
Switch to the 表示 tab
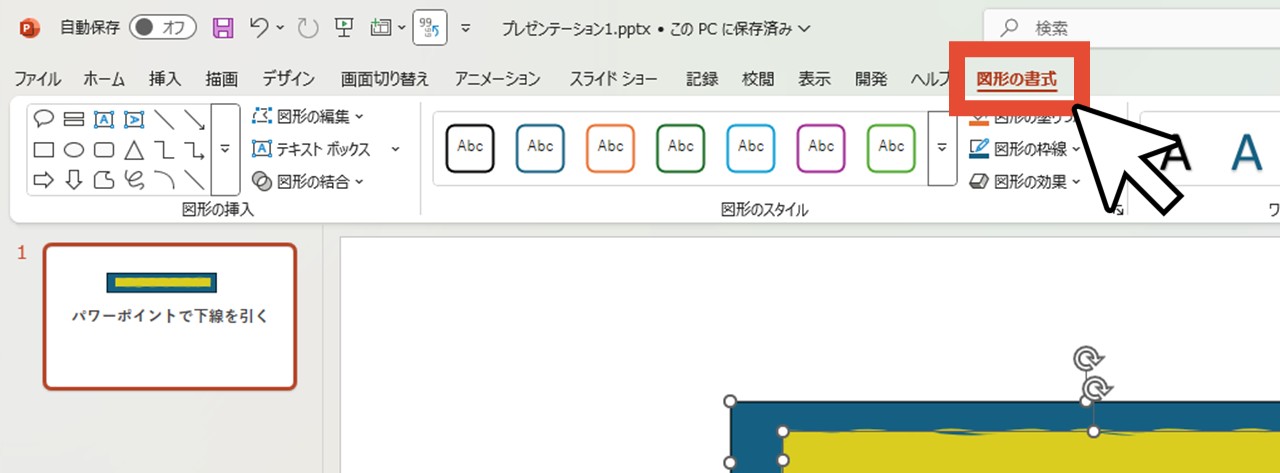[814, 79]
